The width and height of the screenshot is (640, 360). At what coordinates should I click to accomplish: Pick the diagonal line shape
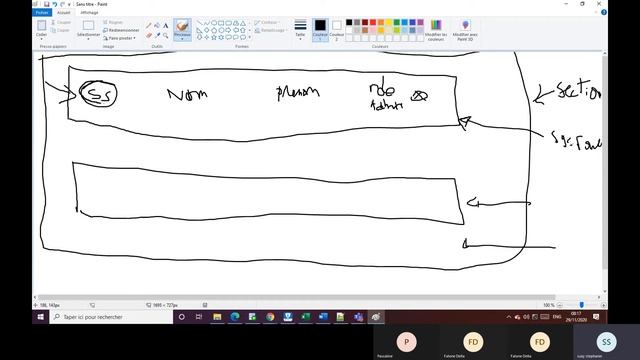pos(199,23)
